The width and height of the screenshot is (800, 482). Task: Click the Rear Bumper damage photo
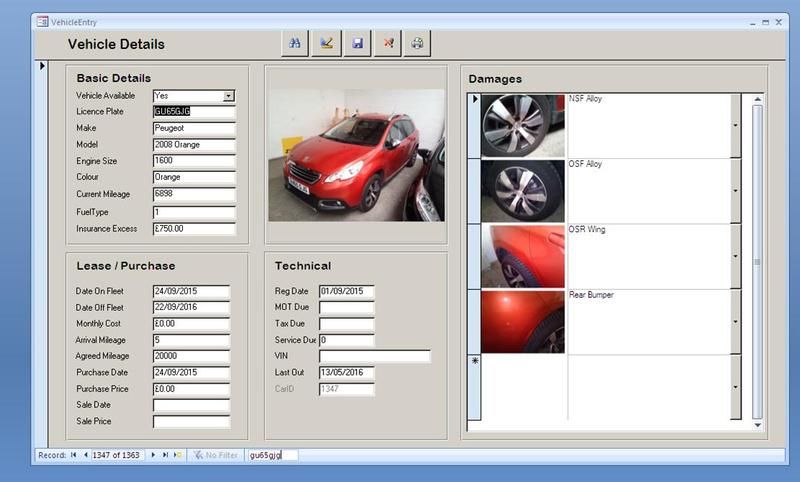(x=523, y=322)
